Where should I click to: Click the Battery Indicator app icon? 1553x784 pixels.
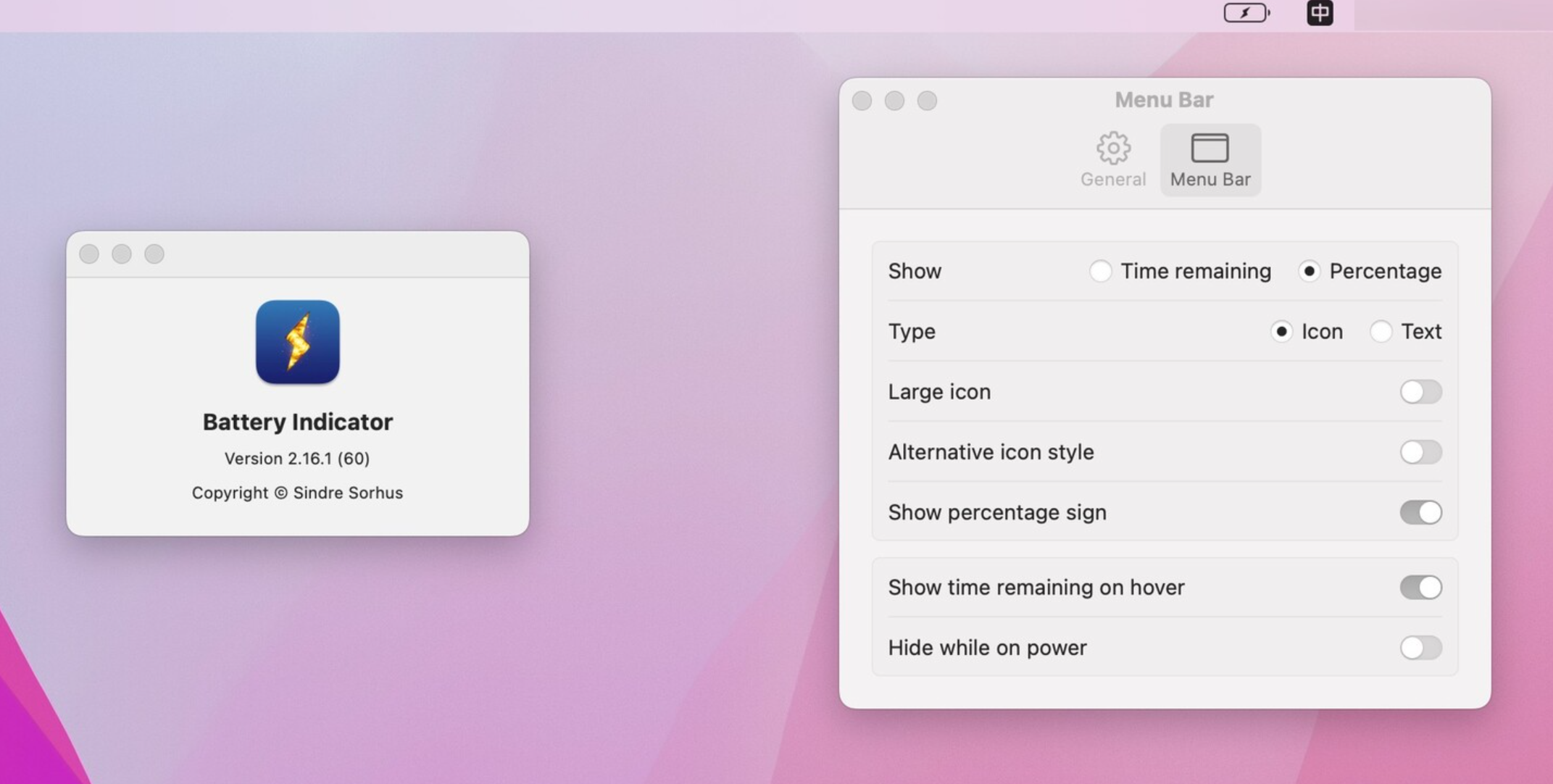pos(298,342)
